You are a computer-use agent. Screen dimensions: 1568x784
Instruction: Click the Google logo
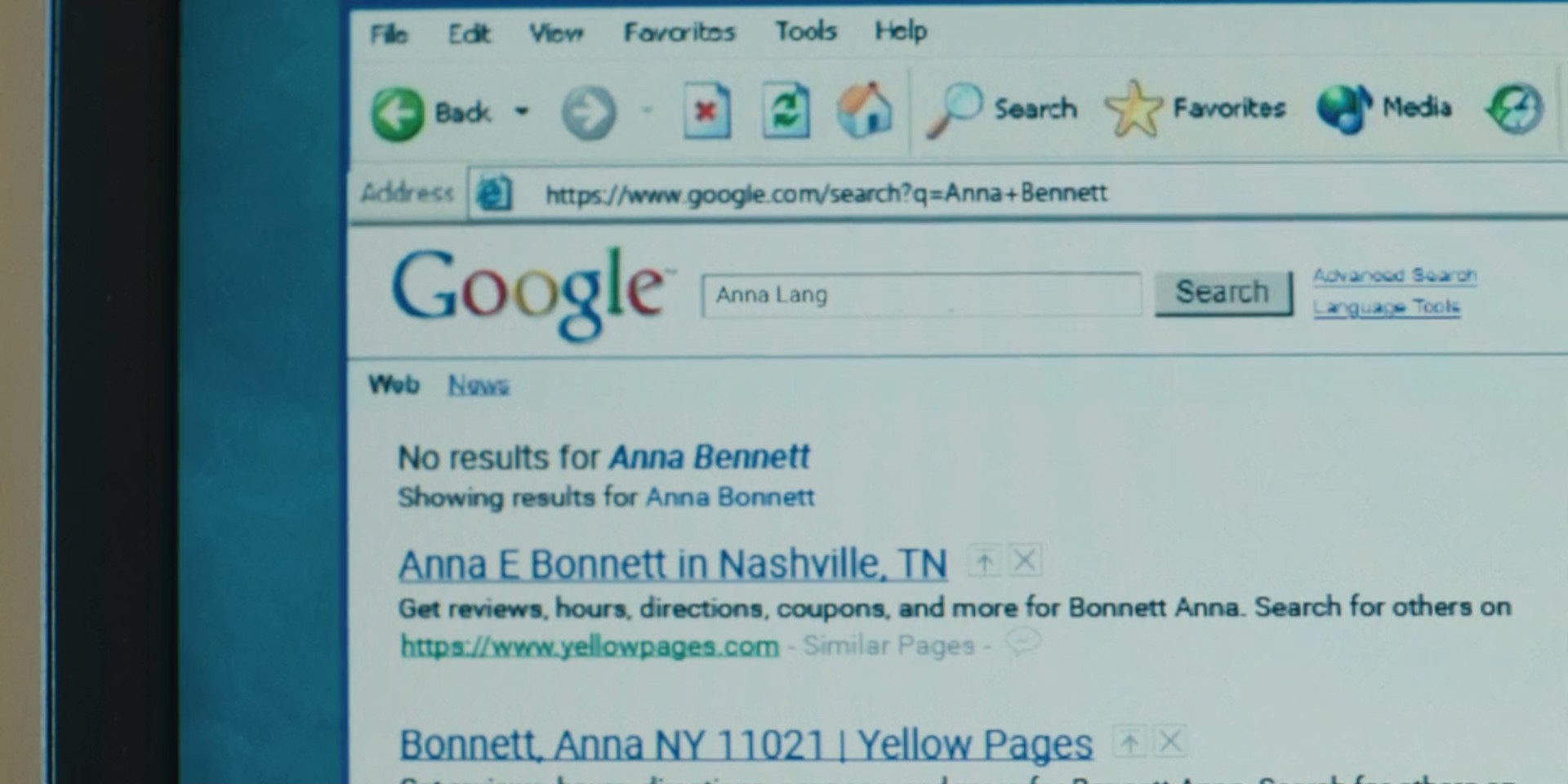[532, 294]
